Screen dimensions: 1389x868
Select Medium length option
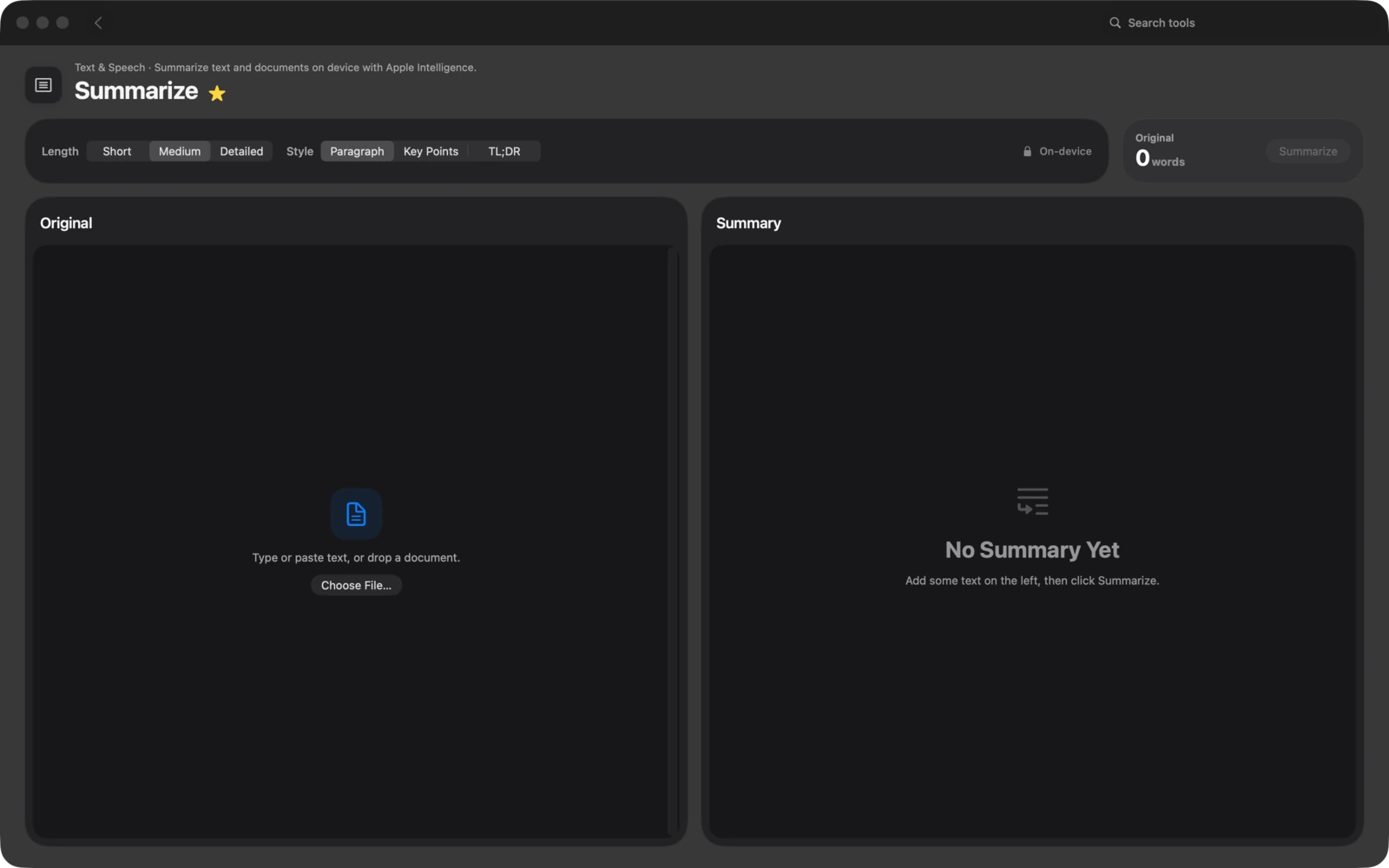point(180,151)
